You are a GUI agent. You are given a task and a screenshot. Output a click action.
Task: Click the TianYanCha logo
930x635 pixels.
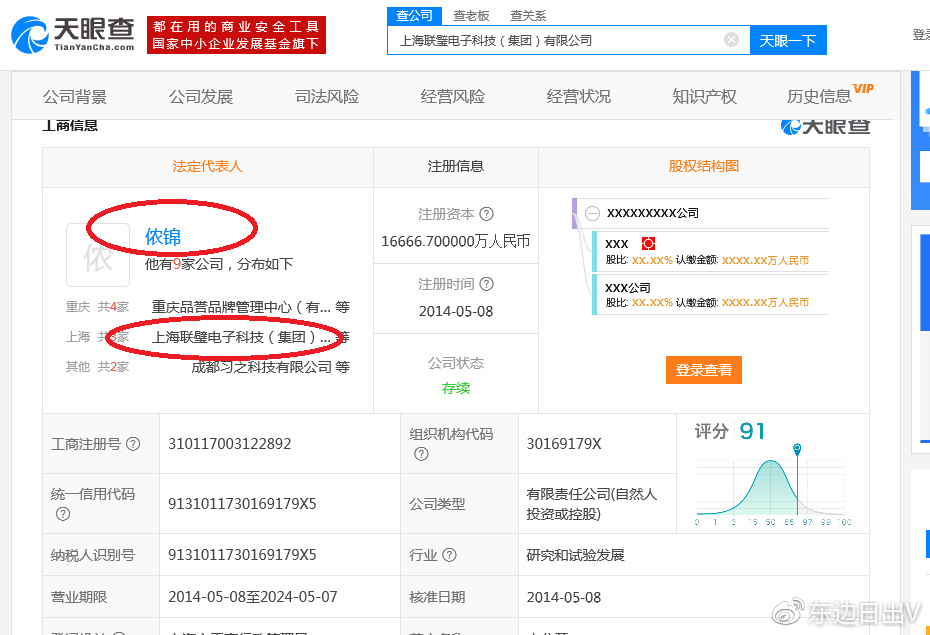(73, 35)
